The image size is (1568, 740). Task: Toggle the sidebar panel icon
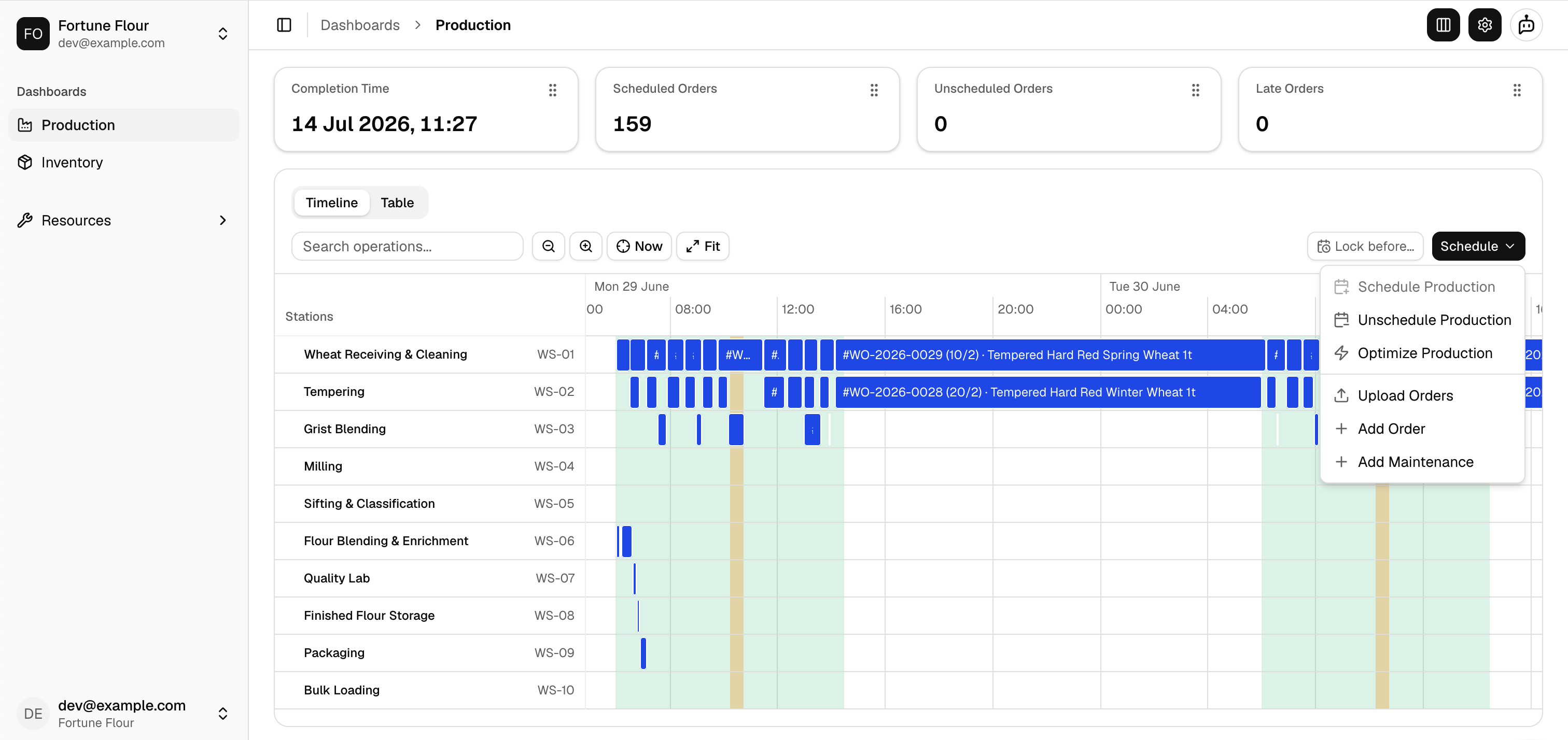tap(284, 25)
